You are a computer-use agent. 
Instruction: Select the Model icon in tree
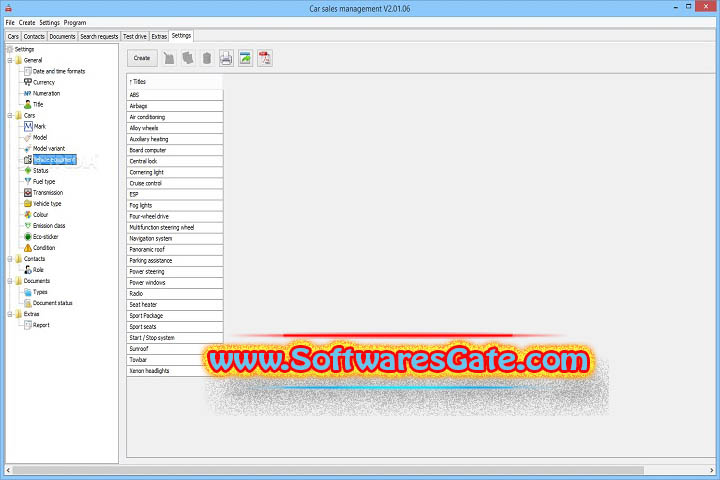tap(28, 137)
